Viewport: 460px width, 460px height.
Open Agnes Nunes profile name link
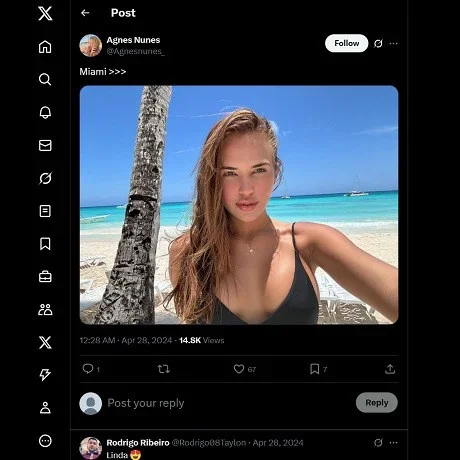coord(133,40)
